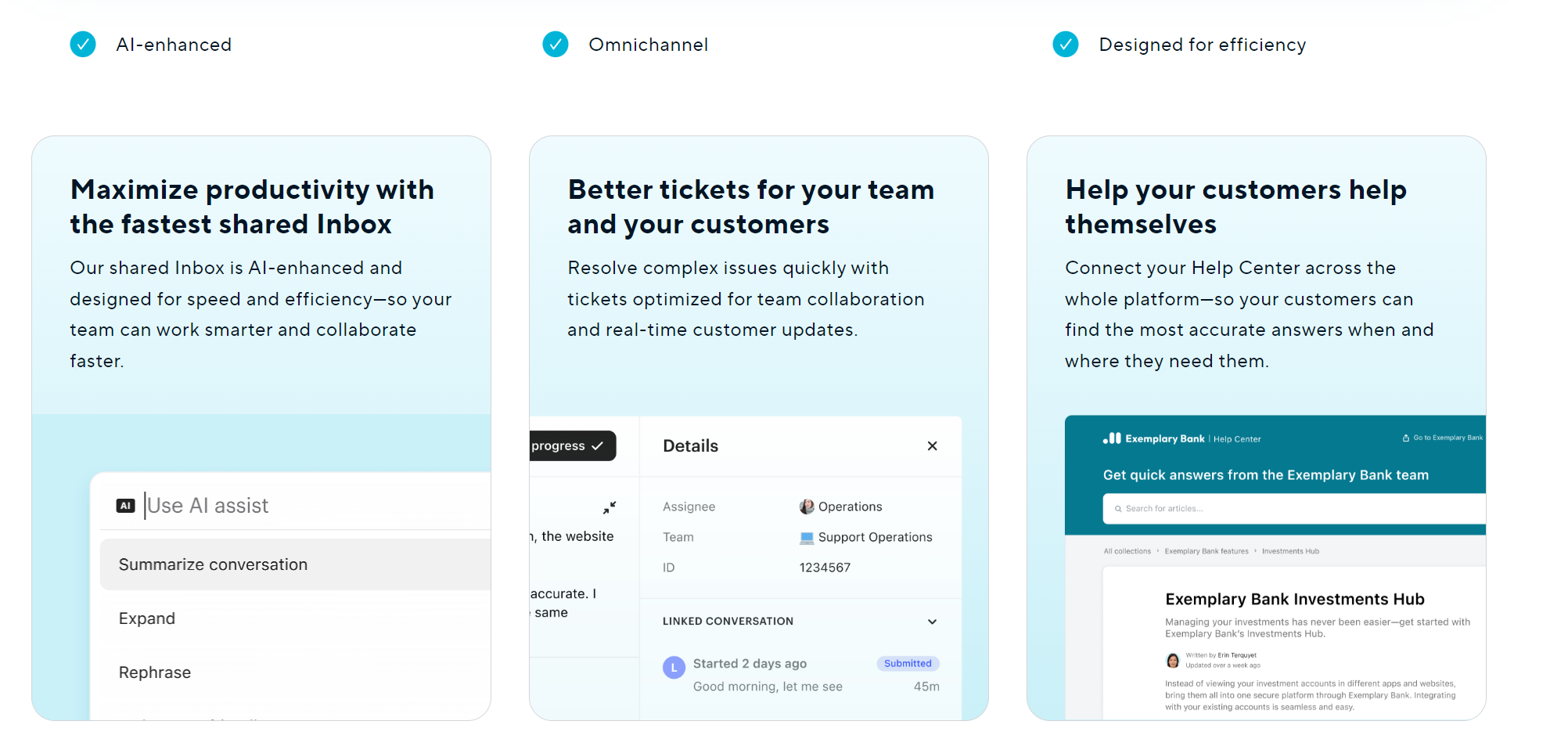Viewport: 1568px width, 750px height.
Task: Choose the Expand menu option
Action: (147, 618)
